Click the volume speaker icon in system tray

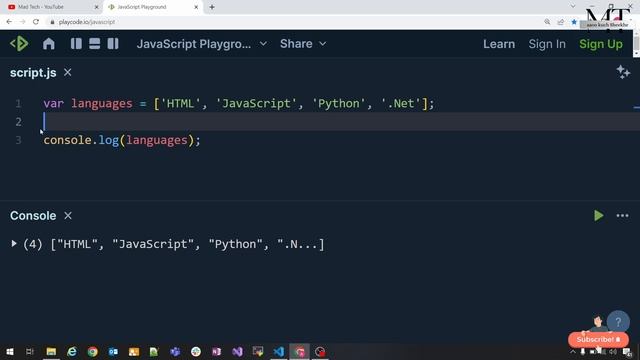(613, 352)
